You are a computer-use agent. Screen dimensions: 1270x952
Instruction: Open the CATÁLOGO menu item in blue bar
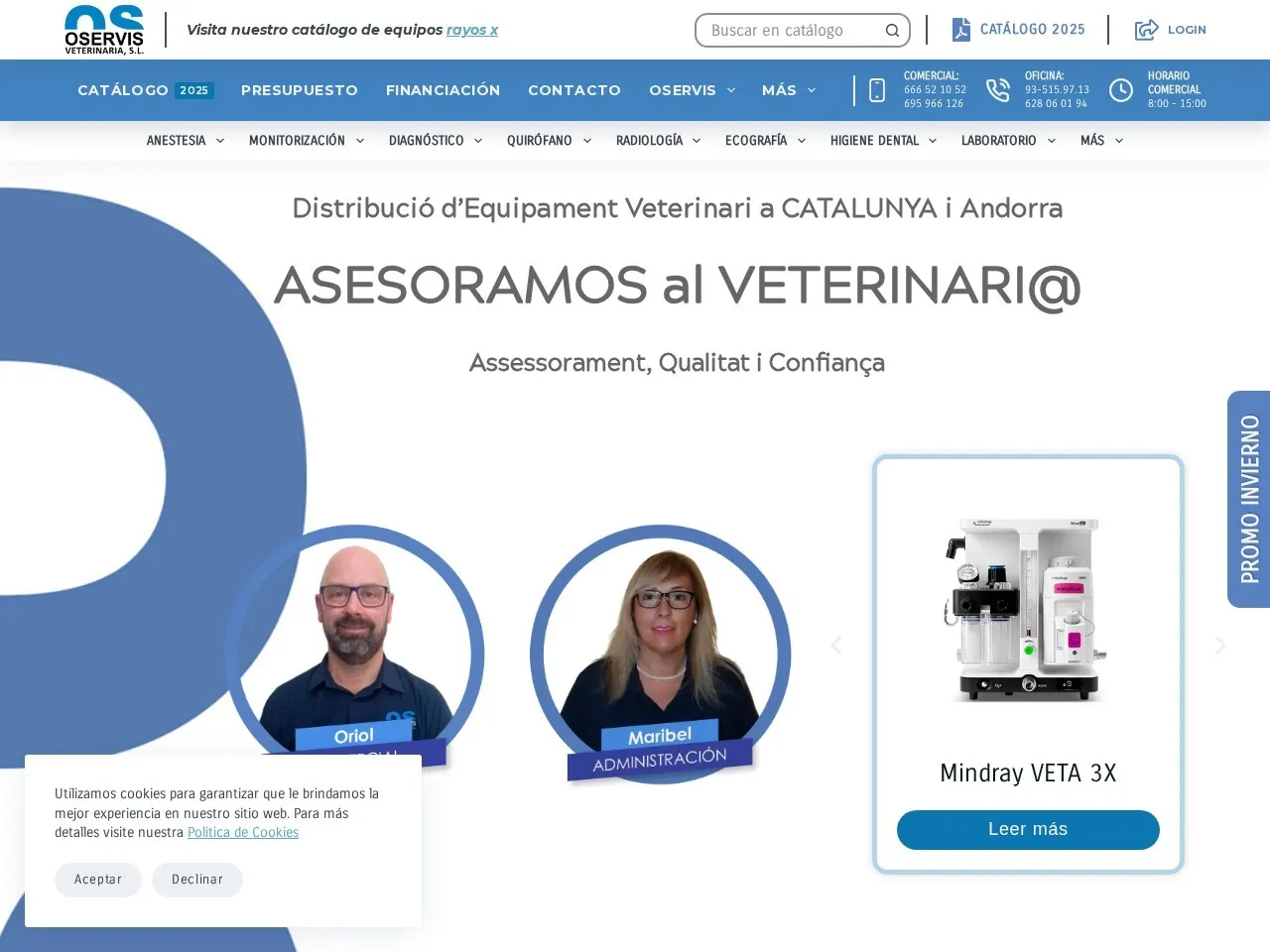tap(123, 90)
